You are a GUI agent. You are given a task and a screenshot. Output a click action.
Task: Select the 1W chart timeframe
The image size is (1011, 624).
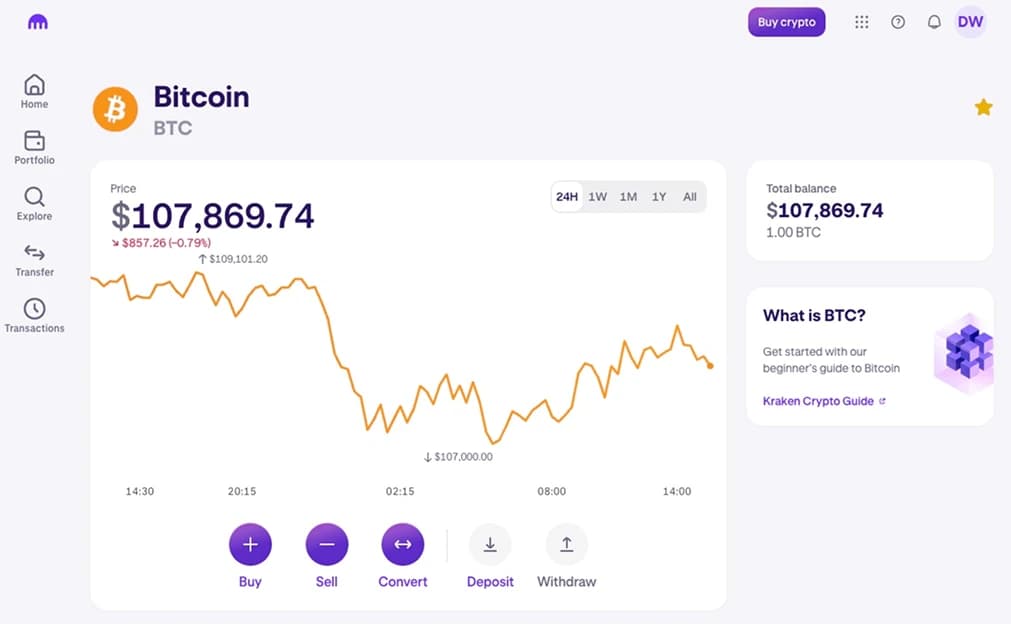pyautogui.click(x=597, y=197)
